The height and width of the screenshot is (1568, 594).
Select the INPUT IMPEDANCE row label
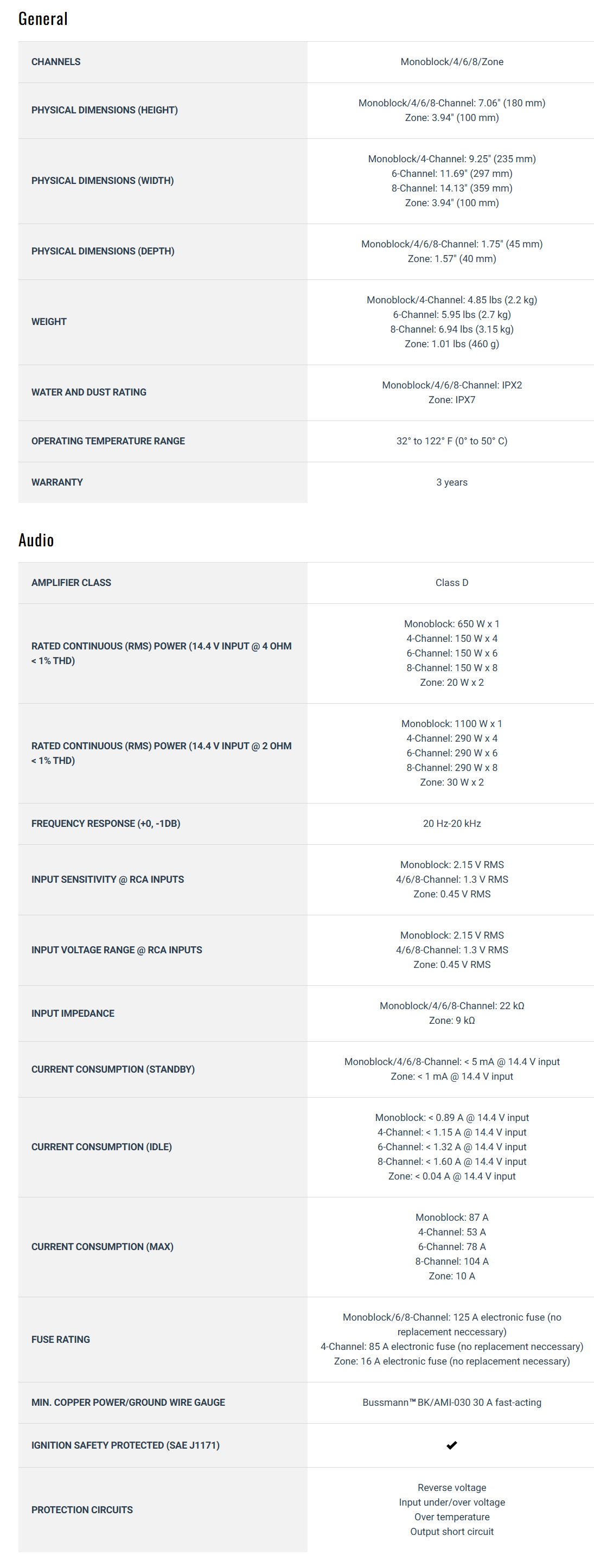73,1014
